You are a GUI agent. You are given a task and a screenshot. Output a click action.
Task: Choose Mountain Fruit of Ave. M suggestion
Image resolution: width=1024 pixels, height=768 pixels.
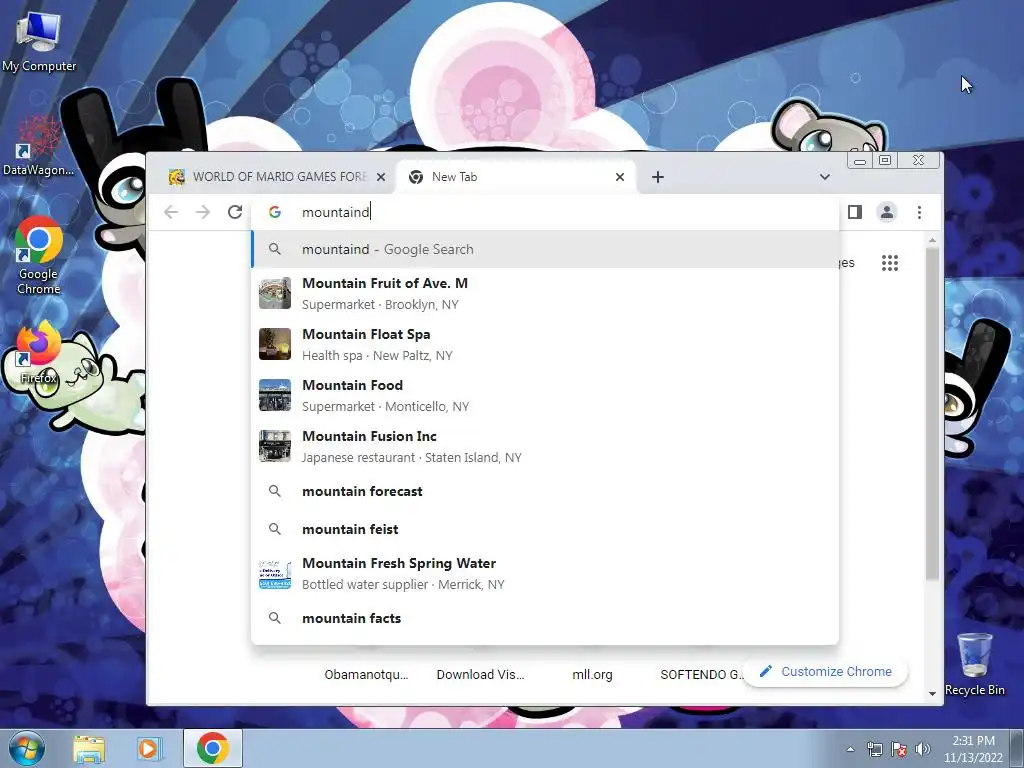point(545,293)
